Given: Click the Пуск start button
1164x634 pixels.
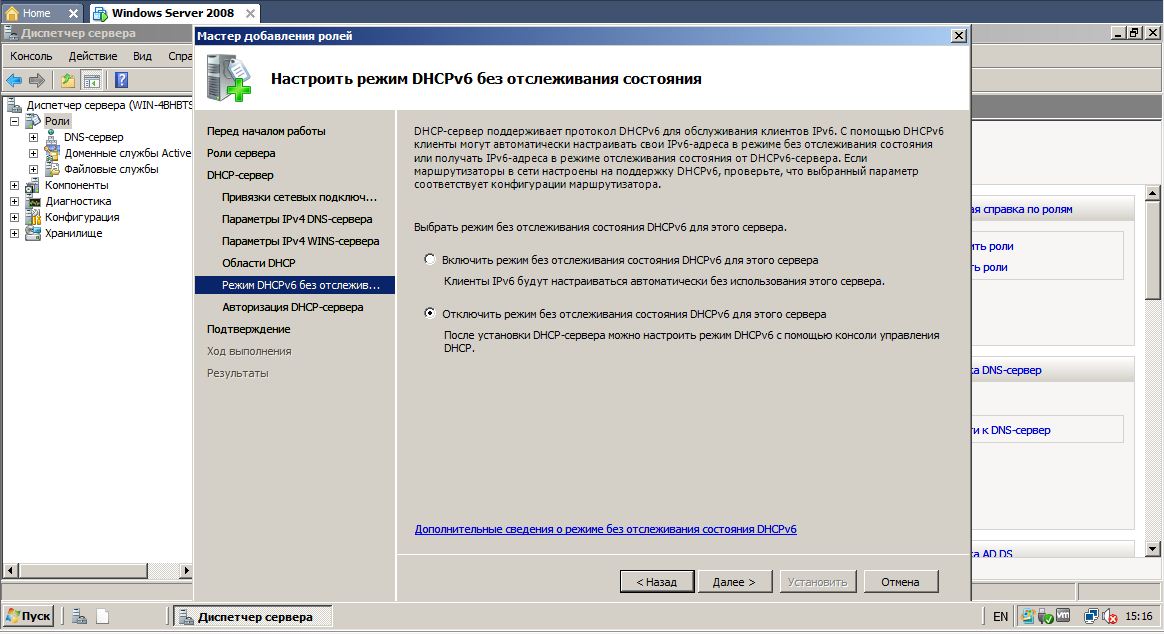Looking at the screenshot, I should pos(29,616).
